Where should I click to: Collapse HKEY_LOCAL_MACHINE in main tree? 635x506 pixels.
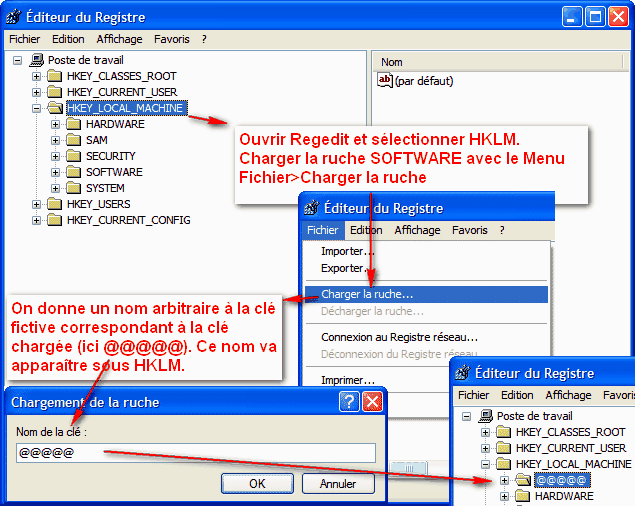pos(36,108)
